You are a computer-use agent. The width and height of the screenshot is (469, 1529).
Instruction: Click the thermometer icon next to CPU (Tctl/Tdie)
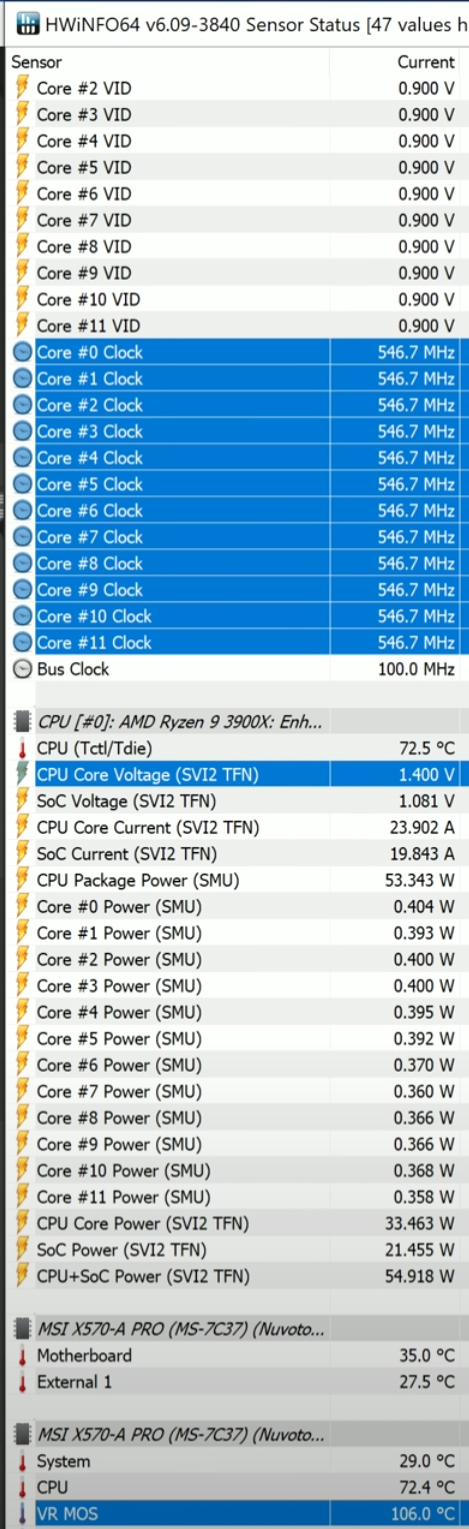(22, 748)
